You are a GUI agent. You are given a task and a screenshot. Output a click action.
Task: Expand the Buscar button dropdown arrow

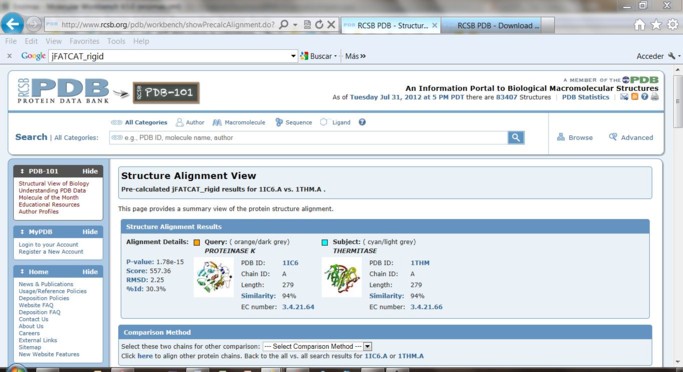(x=335, y=56)
